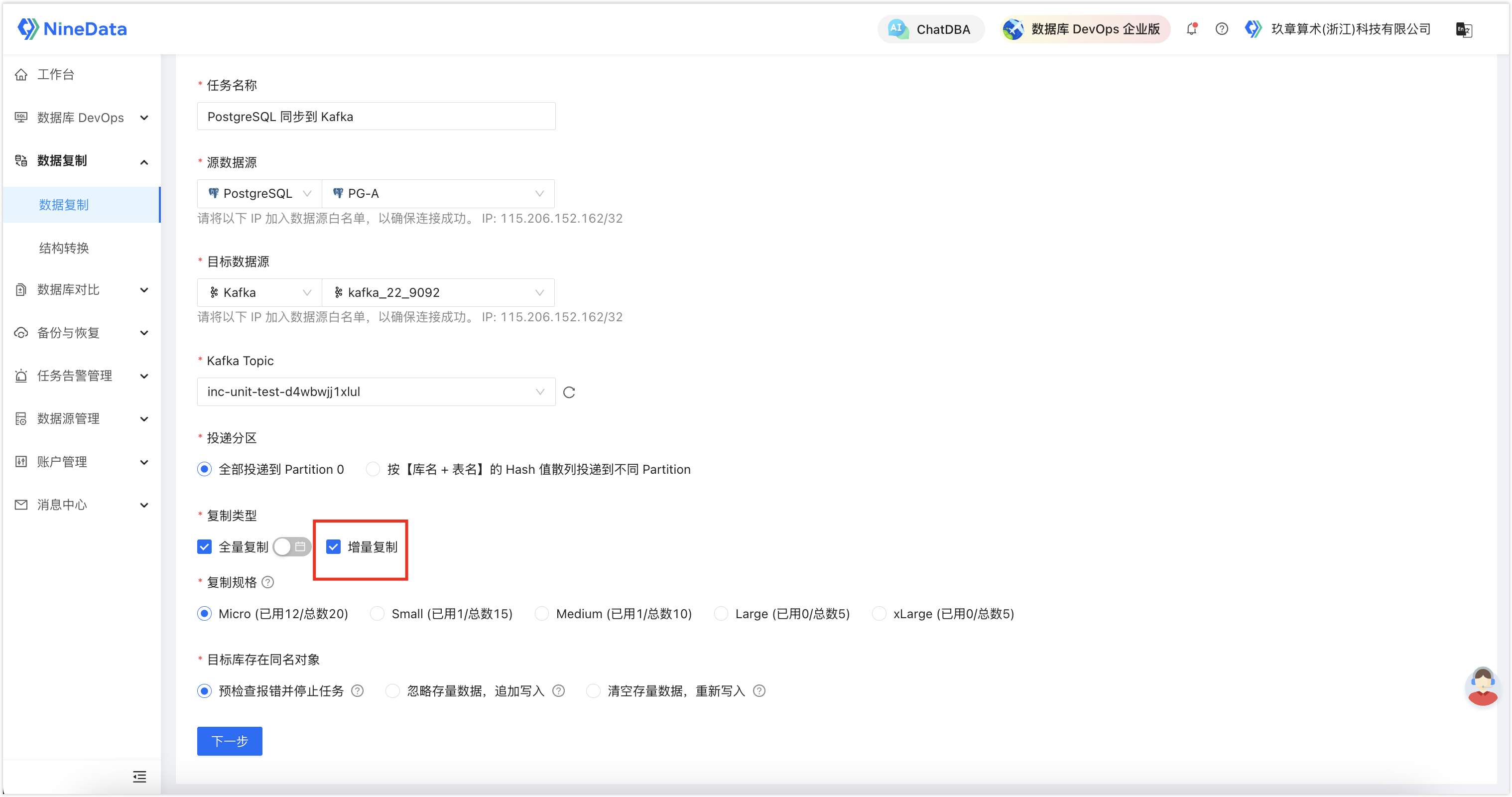Click 备份与恢复 menu label
The width and height of the screenshot is (1512, 797).
coord(68,333)
